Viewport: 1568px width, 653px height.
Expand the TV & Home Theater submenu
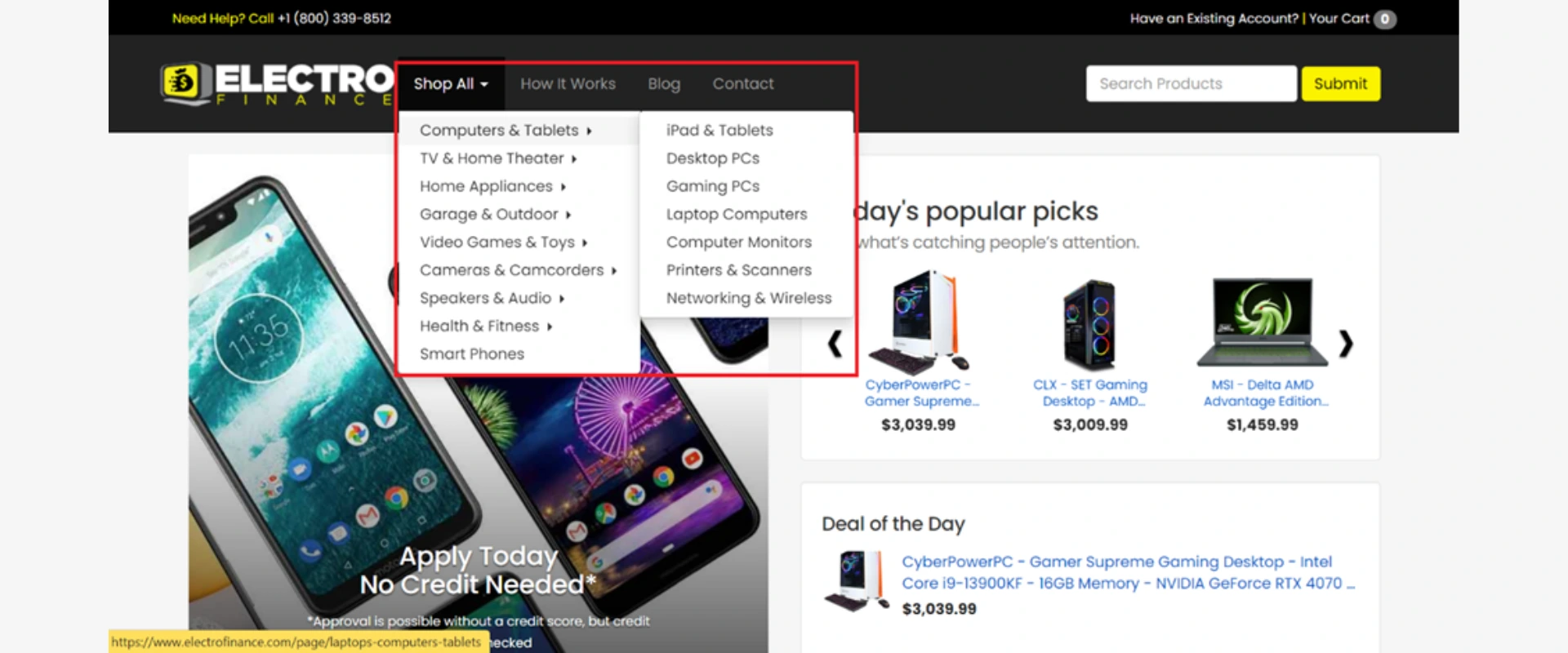click(x=498, y=158)
